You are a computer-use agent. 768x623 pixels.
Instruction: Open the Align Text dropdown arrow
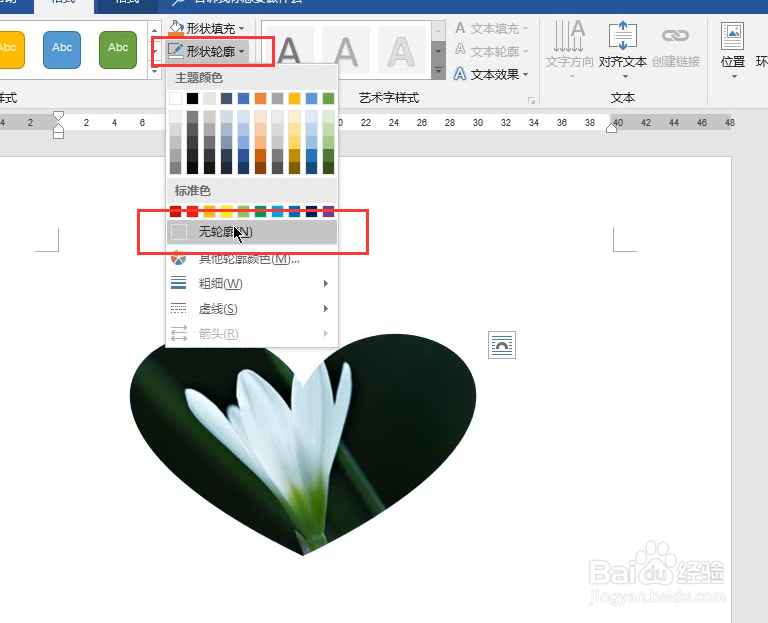click(x=625, y=76)
